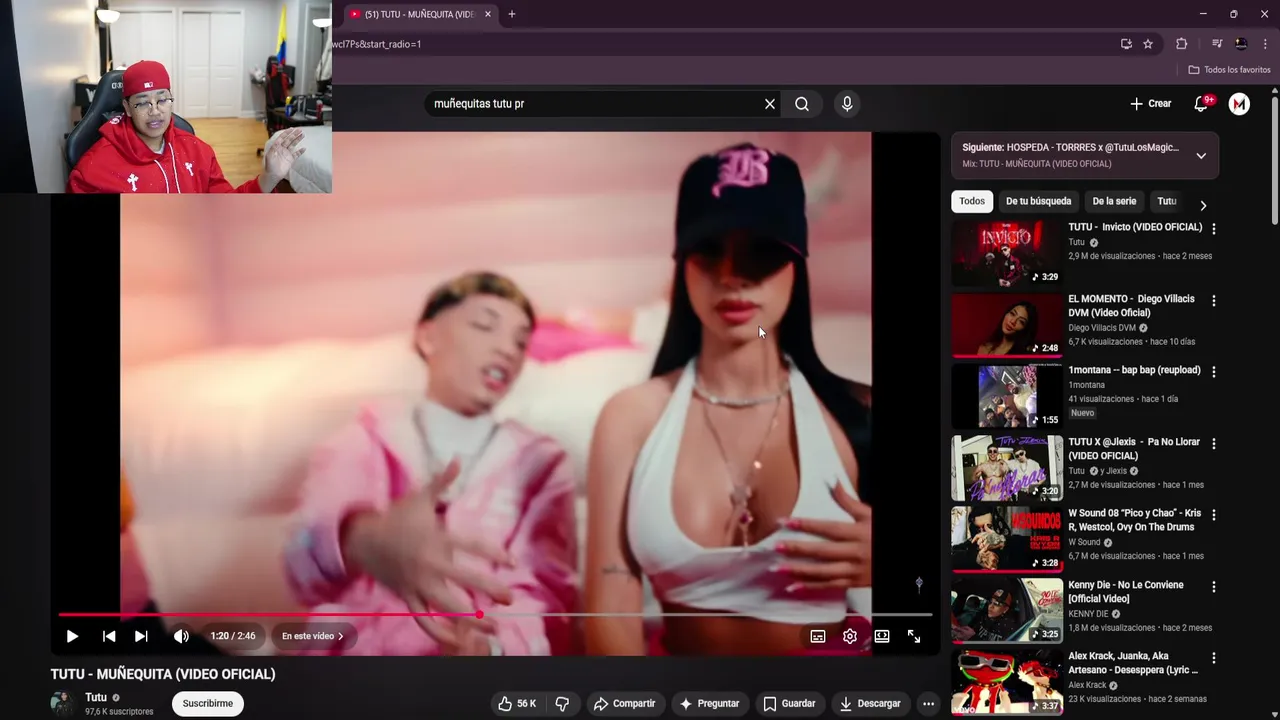
Task: Show more filter chips with the arrow
Action: coord(1203,205)
